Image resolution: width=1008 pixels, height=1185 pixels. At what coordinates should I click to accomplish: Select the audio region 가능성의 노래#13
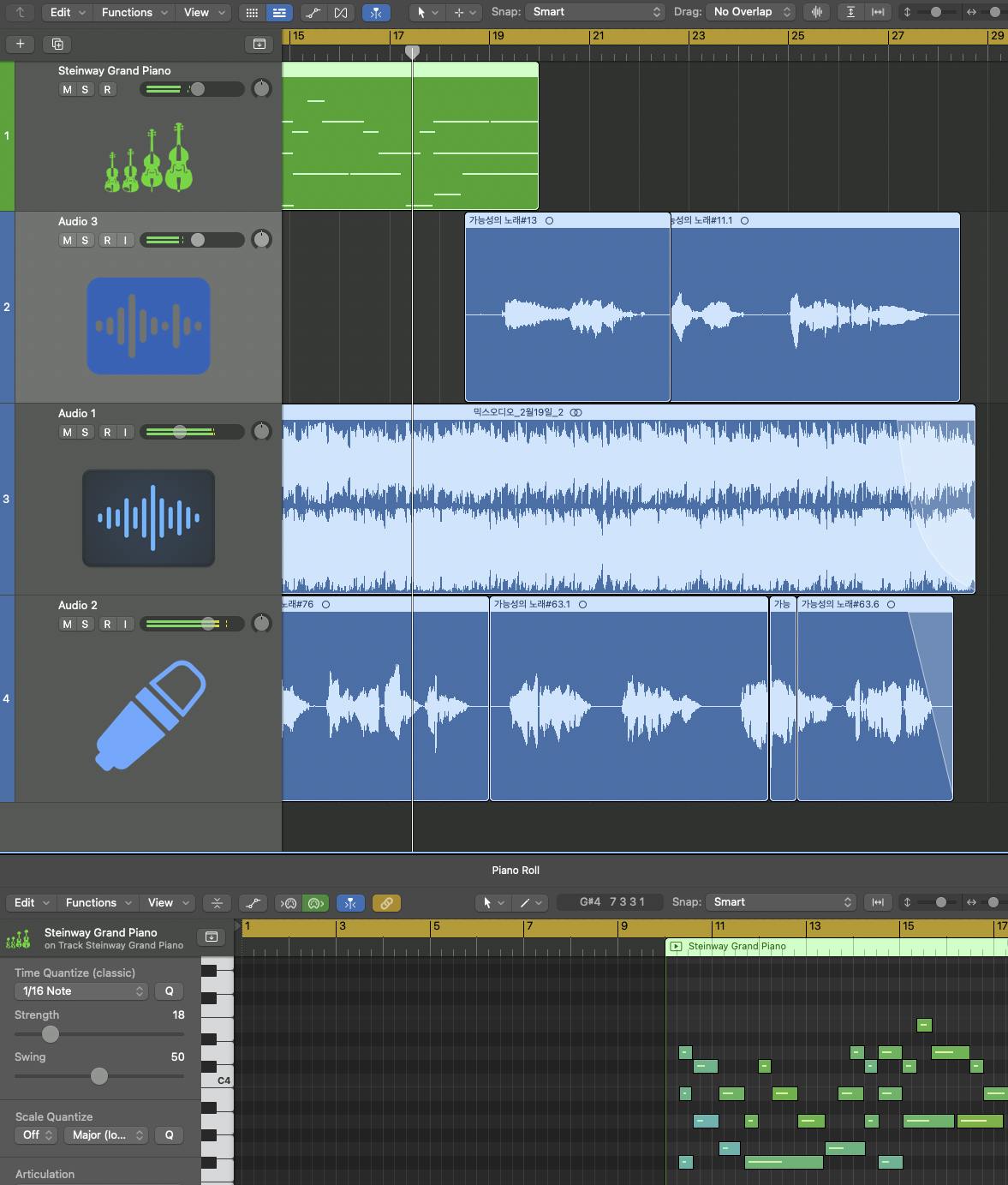click(x=568, y=307)
